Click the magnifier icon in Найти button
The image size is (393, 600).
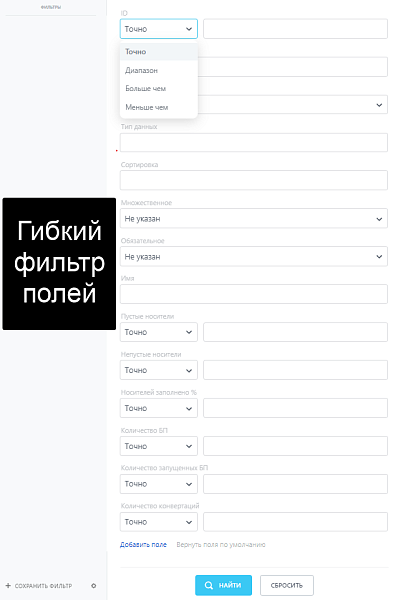tap(209, 585)
